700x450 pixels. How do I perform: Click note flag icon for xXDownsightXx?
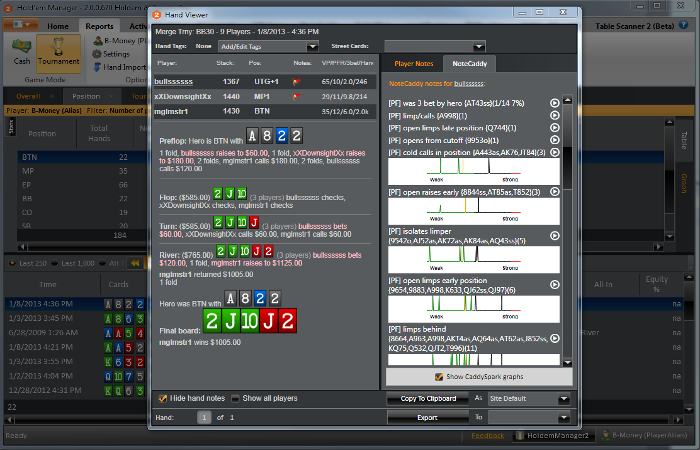coord(295,96)
